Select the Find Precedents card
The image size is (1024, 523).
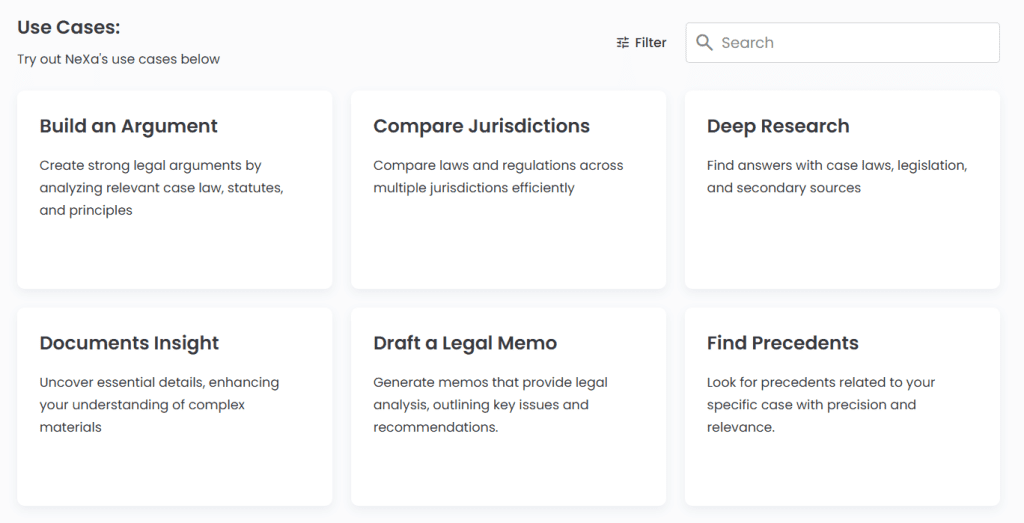(842, 407)
